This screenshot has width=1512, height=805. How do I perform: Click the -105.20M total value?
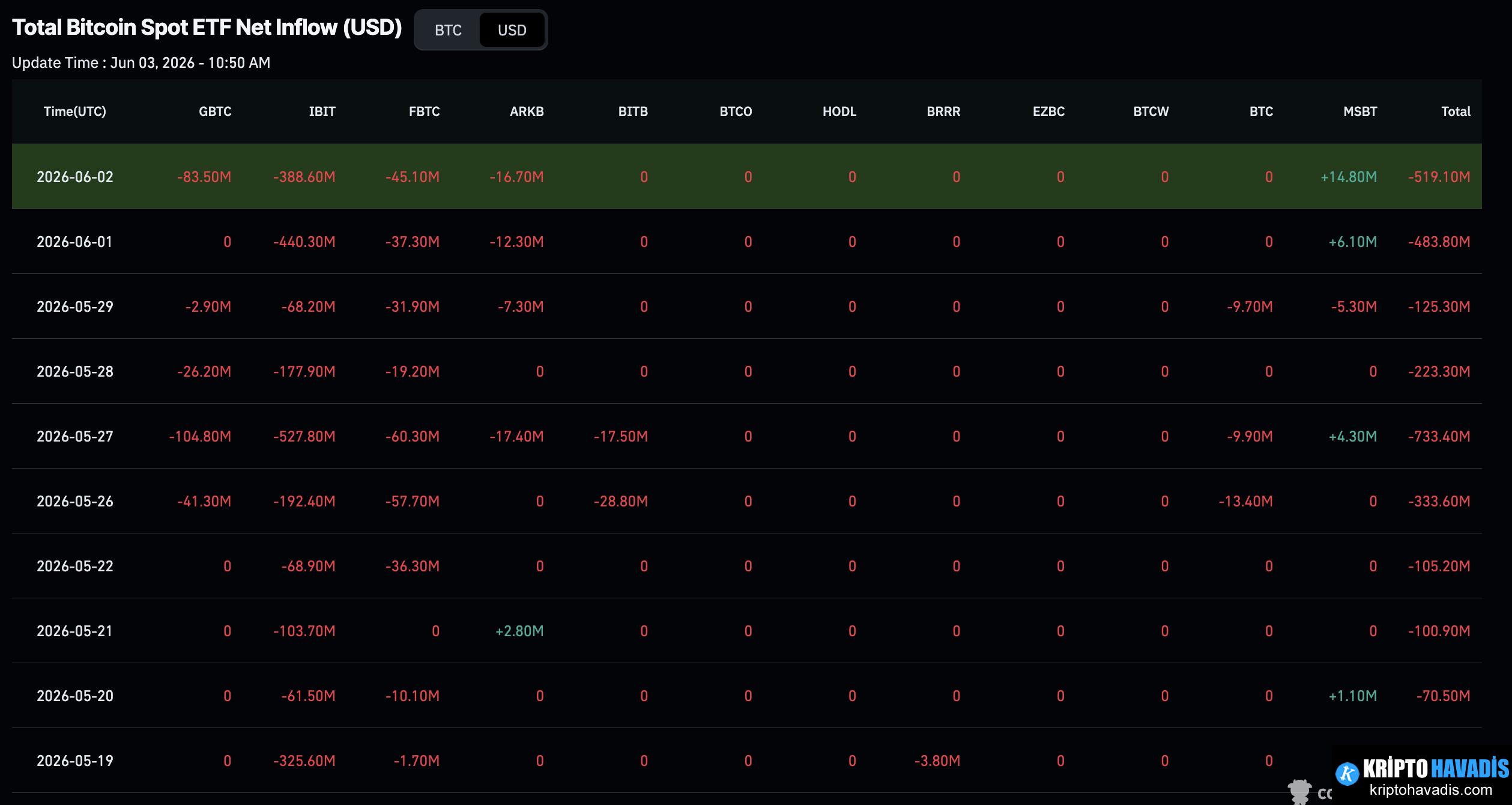tap(1439, 566)
